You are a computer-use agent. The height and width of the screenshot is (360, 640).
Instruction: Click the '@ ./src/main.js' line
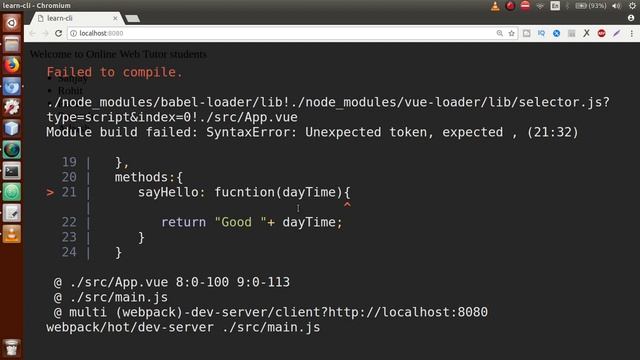pyautogui.click(x=111, y=297)
